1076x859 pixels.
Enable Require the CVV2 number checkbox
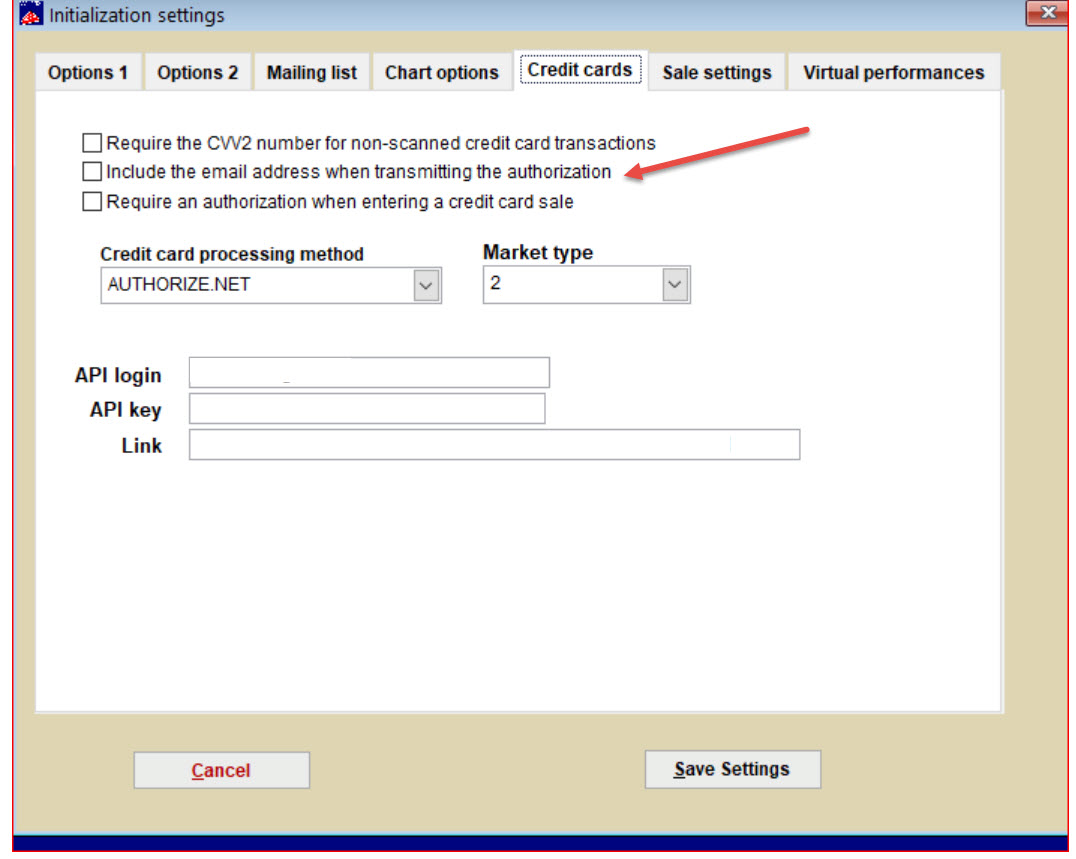click(x=92, y=143)
